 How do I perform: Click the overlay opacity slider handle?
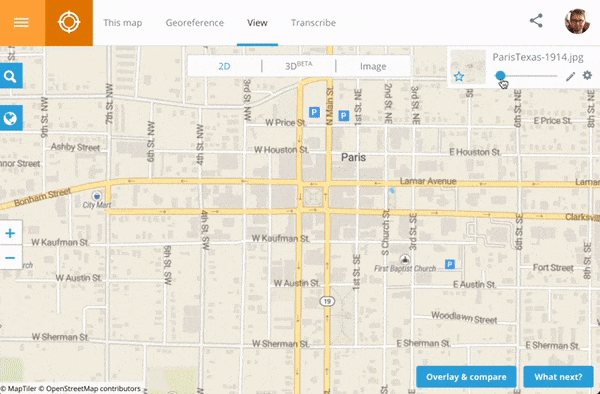(500, 76)
